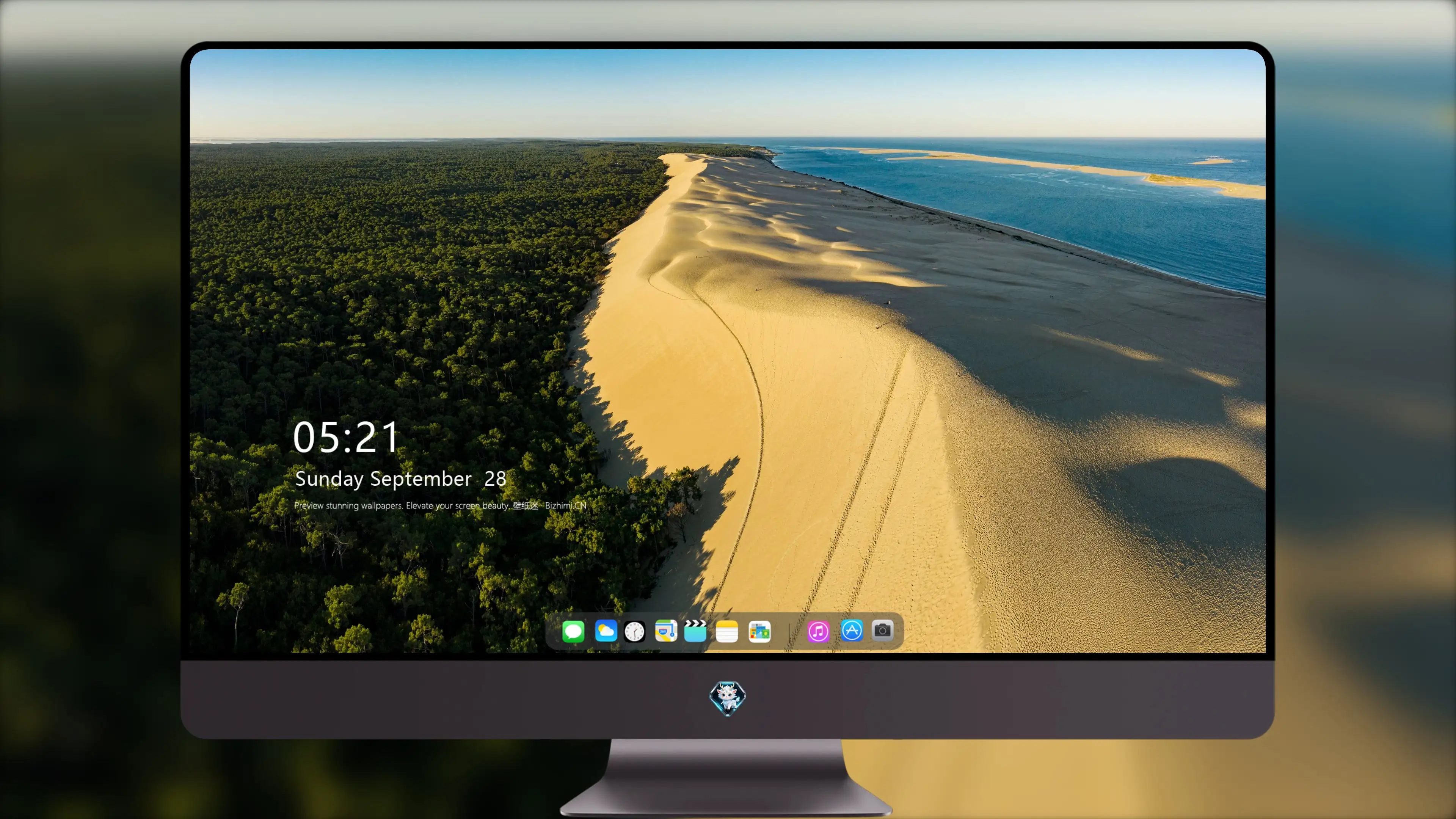The image size is (1456, 819).
Task: Open the photo collage app in the dock
Action: point(759,631)
